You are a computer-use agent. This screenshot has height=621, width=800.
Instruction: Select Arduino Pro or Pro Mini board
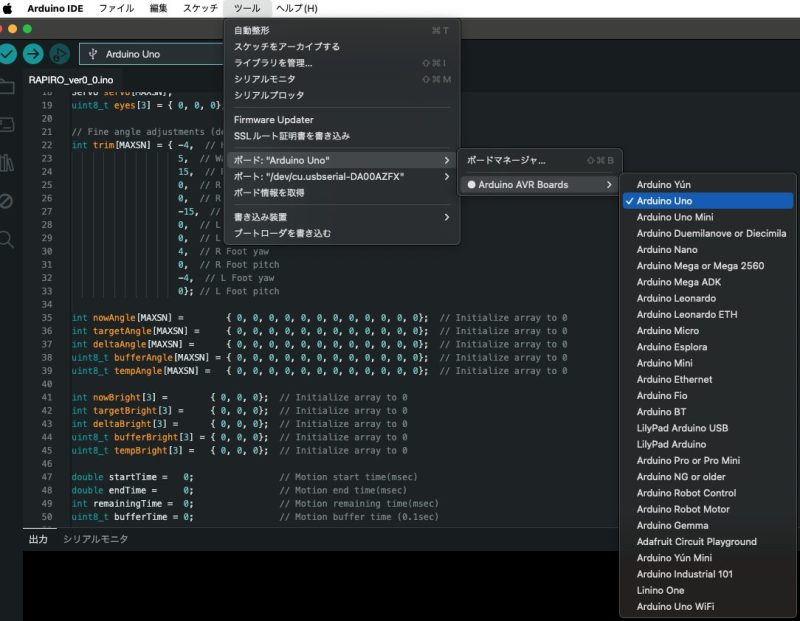point(708,460)
